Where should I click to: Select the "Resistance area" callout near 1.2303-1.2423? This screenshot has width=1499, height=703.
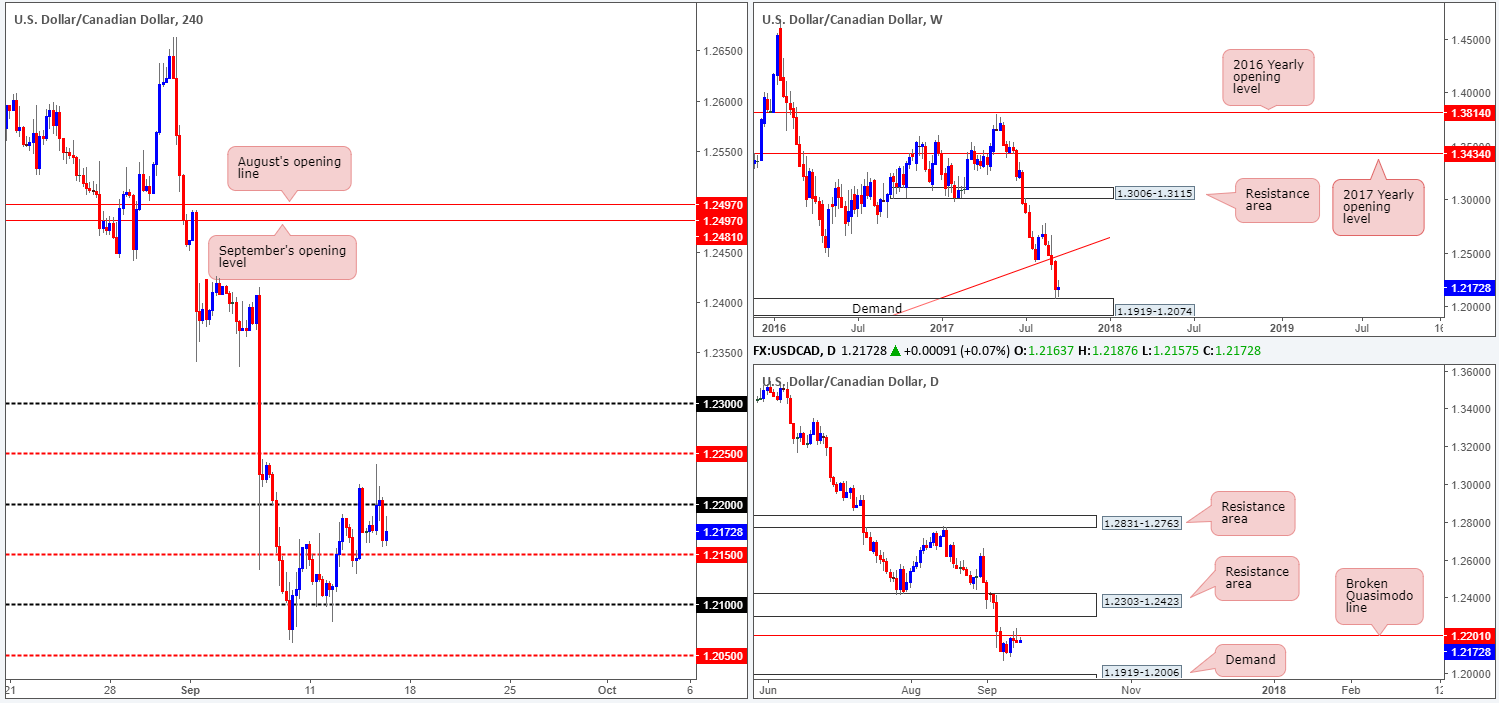click(1258, 578)
